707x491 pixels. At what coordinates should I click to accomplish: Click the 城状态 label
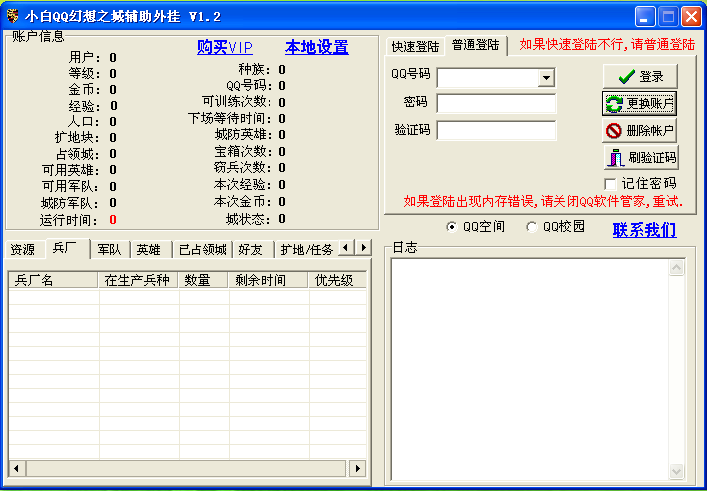coord(249,220)
